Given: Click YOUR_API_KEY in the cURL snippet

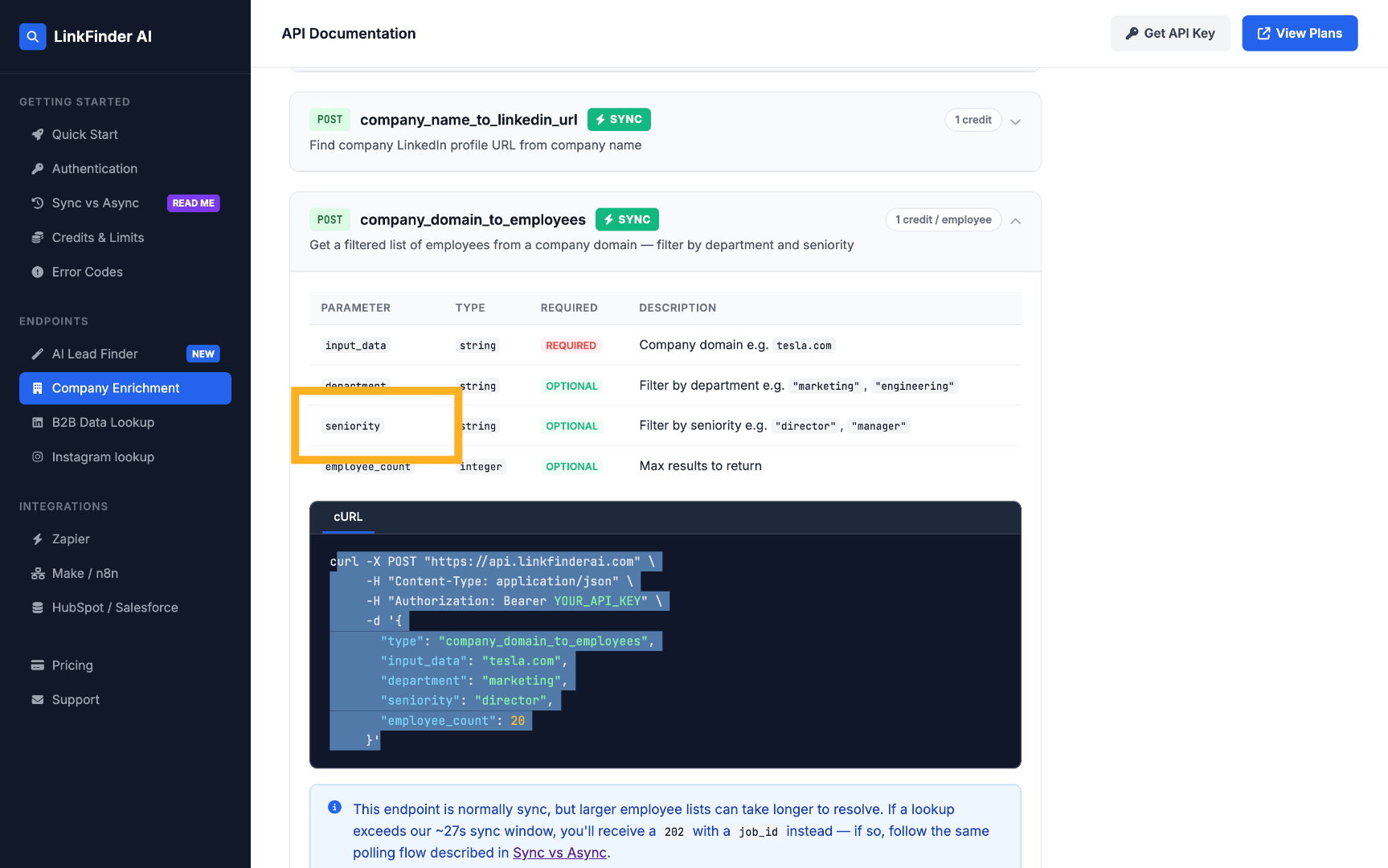Looking at the screenshot, I should (x=597, y=601).
